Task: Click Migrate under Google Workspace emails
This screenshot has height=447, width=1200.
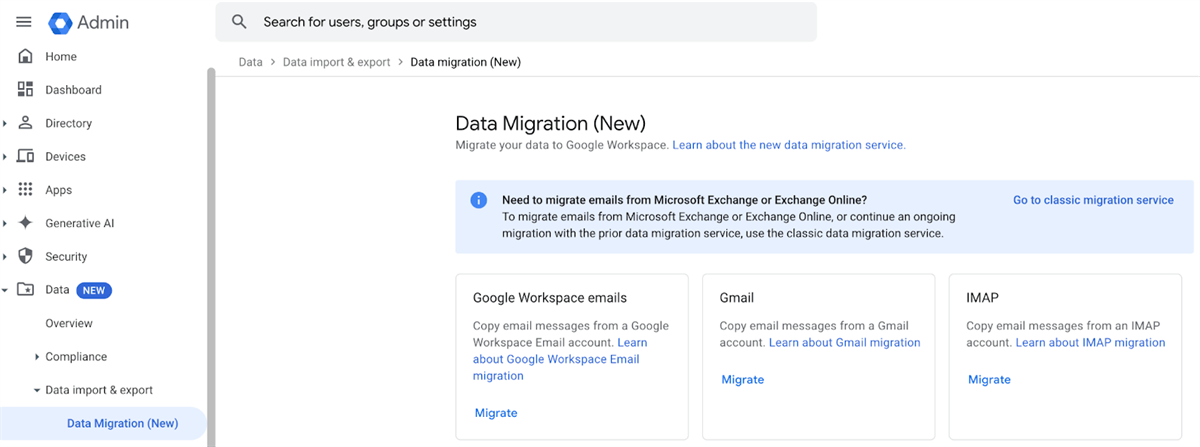Action: [496, 413]
